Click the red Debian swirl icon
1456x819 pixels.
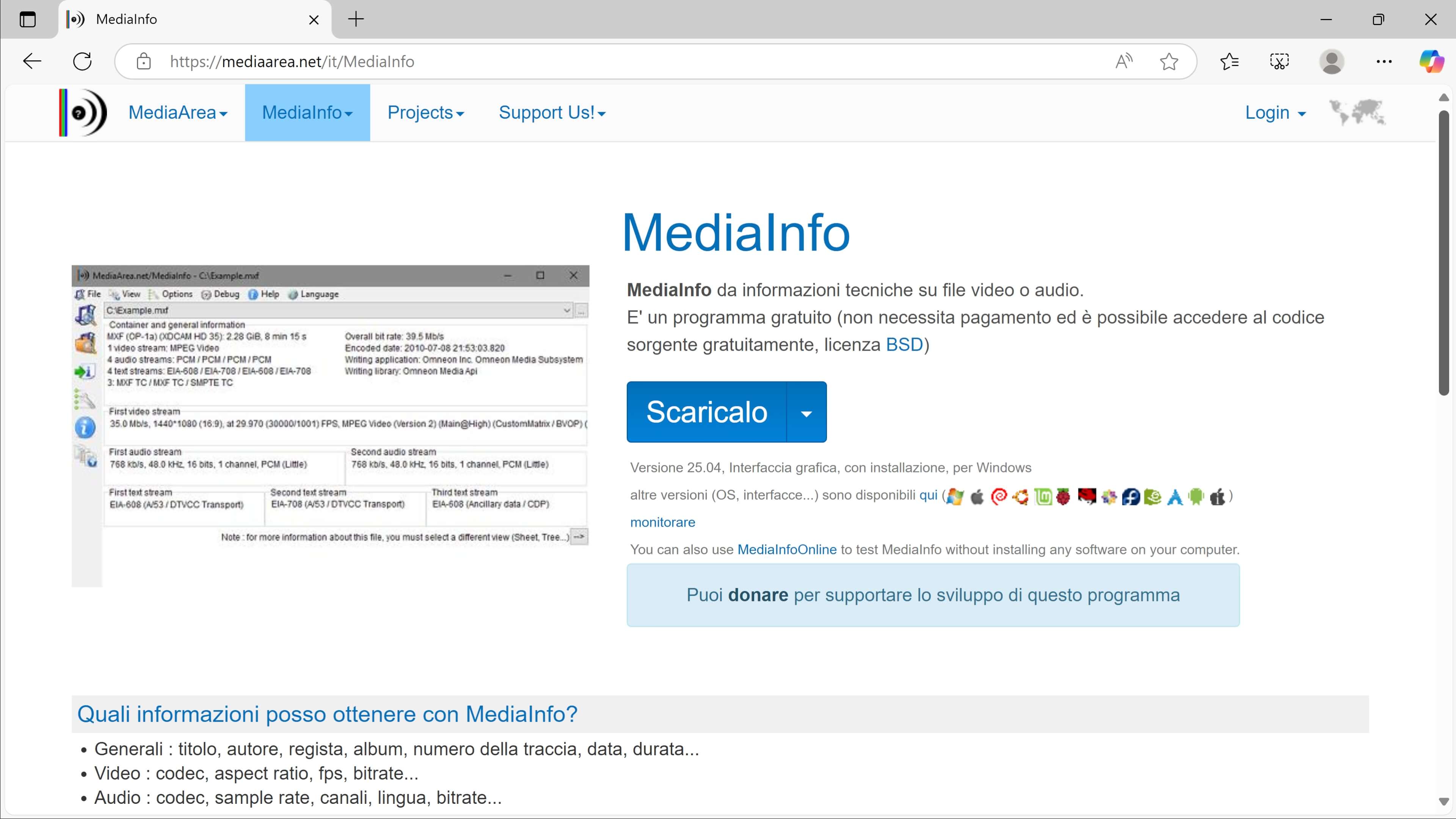tap(999, 496)
